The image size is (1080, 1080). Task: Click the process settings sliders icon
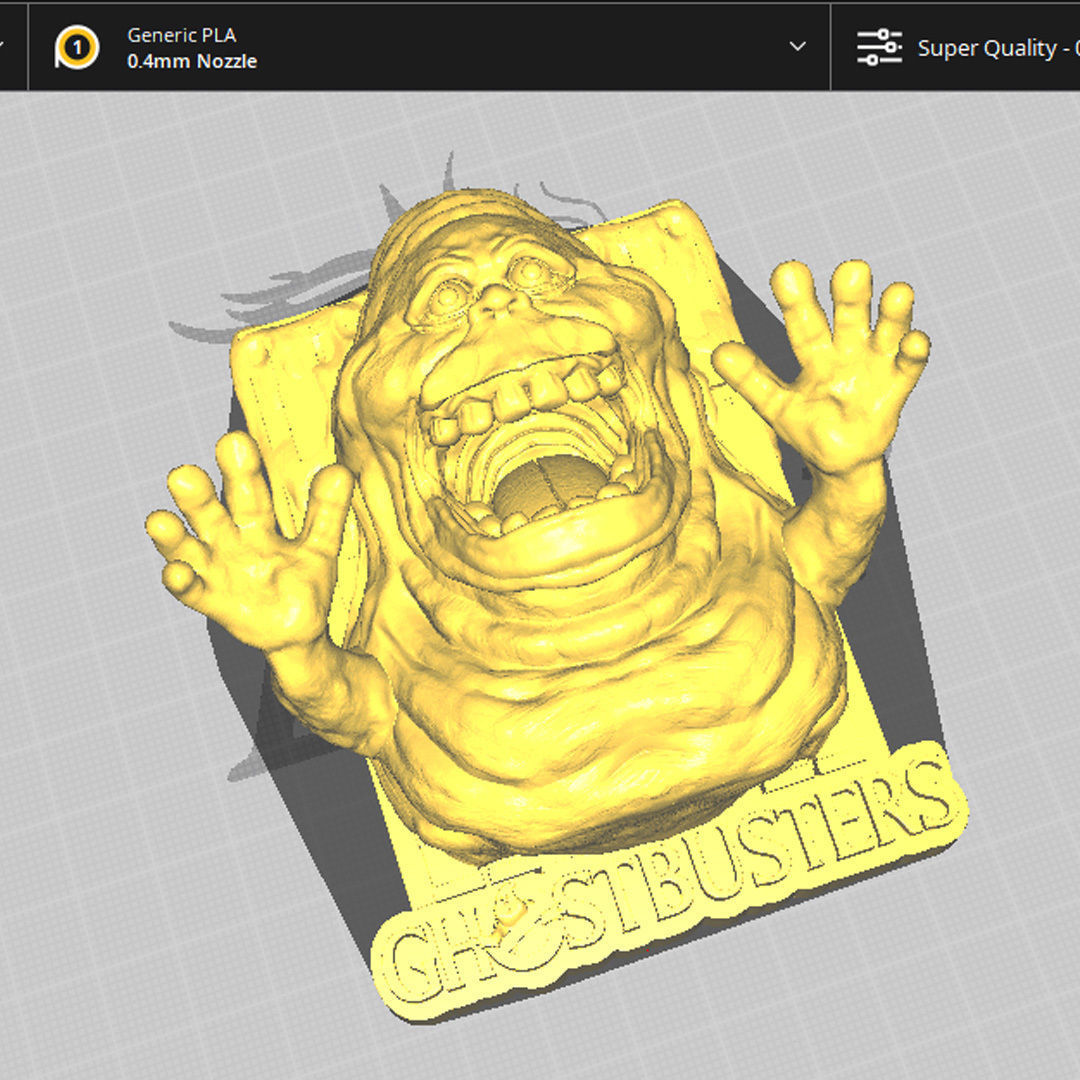(x=879, y=48)
